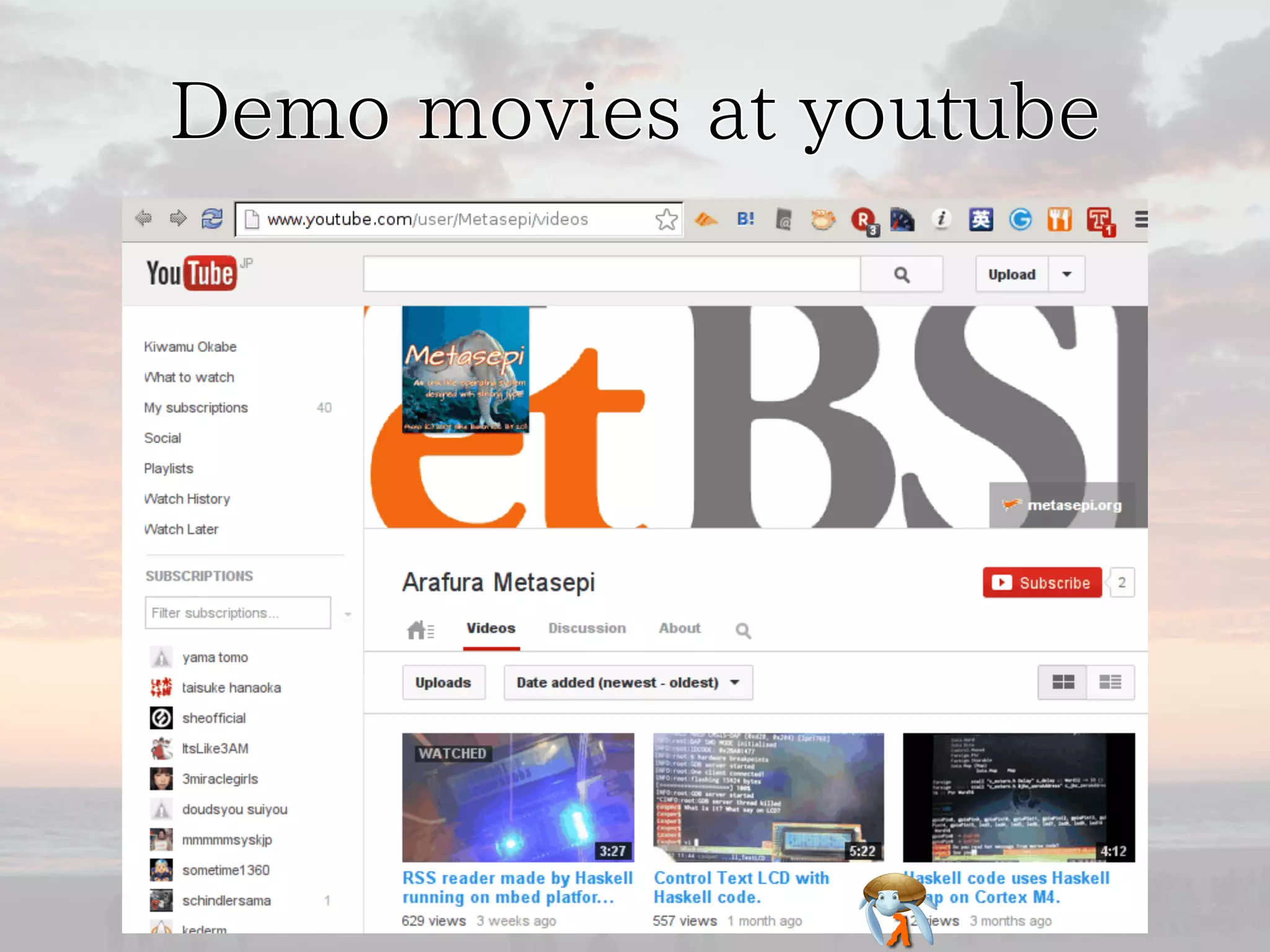Click the blue 英 translate extension icon
Screen dimensions: 1270x952
coord(980,219)
